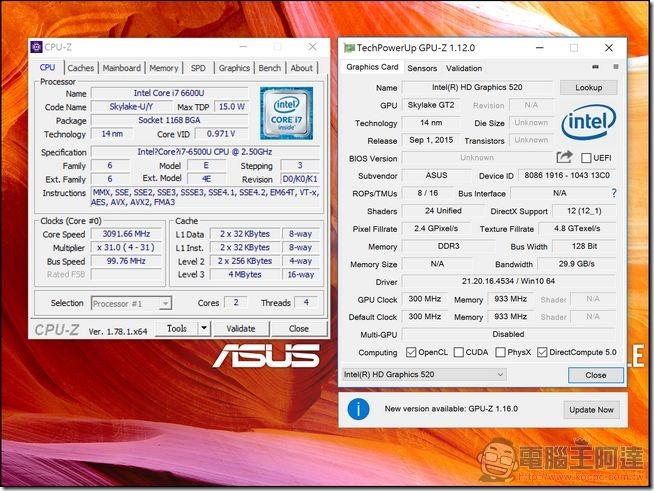The height and width of the screenshot is (491, 654).
Task: Click the Core Speed value 3091.66 MHz
Action: pyautogui.click(x=126, y=234)
